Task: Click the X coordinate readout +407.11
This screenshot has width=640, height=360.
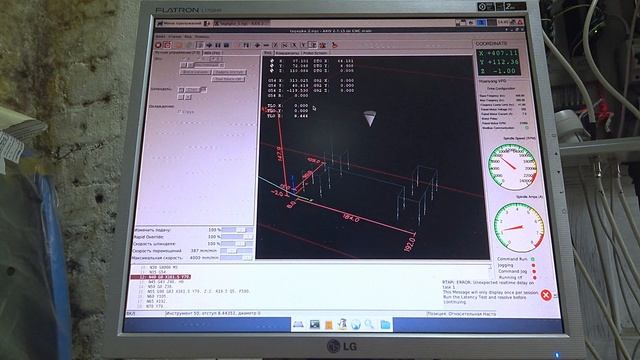Action: click(498, 53)
